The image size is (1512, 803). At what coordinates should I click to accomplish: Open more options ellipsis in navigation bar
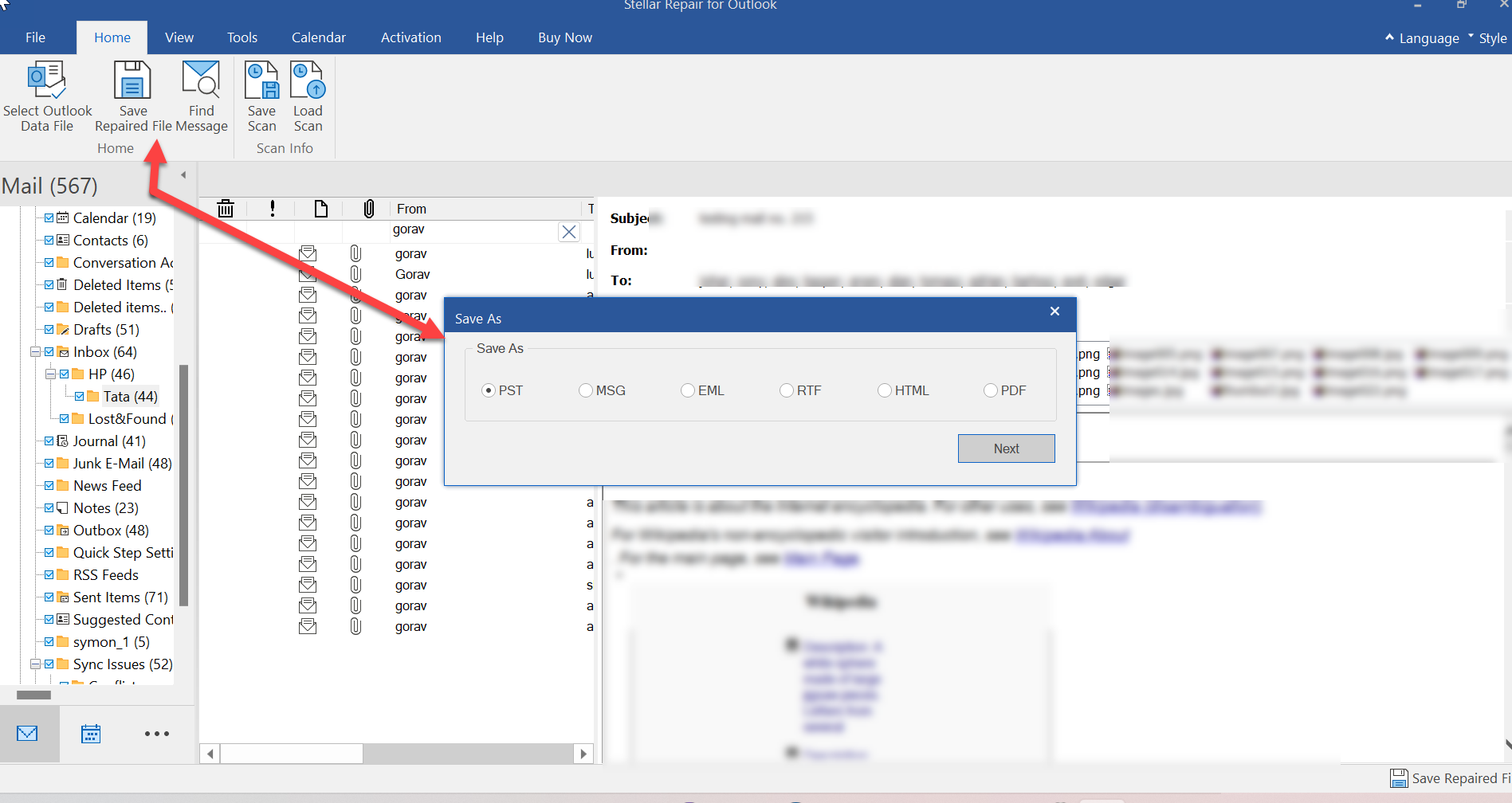tap(156, 734)
